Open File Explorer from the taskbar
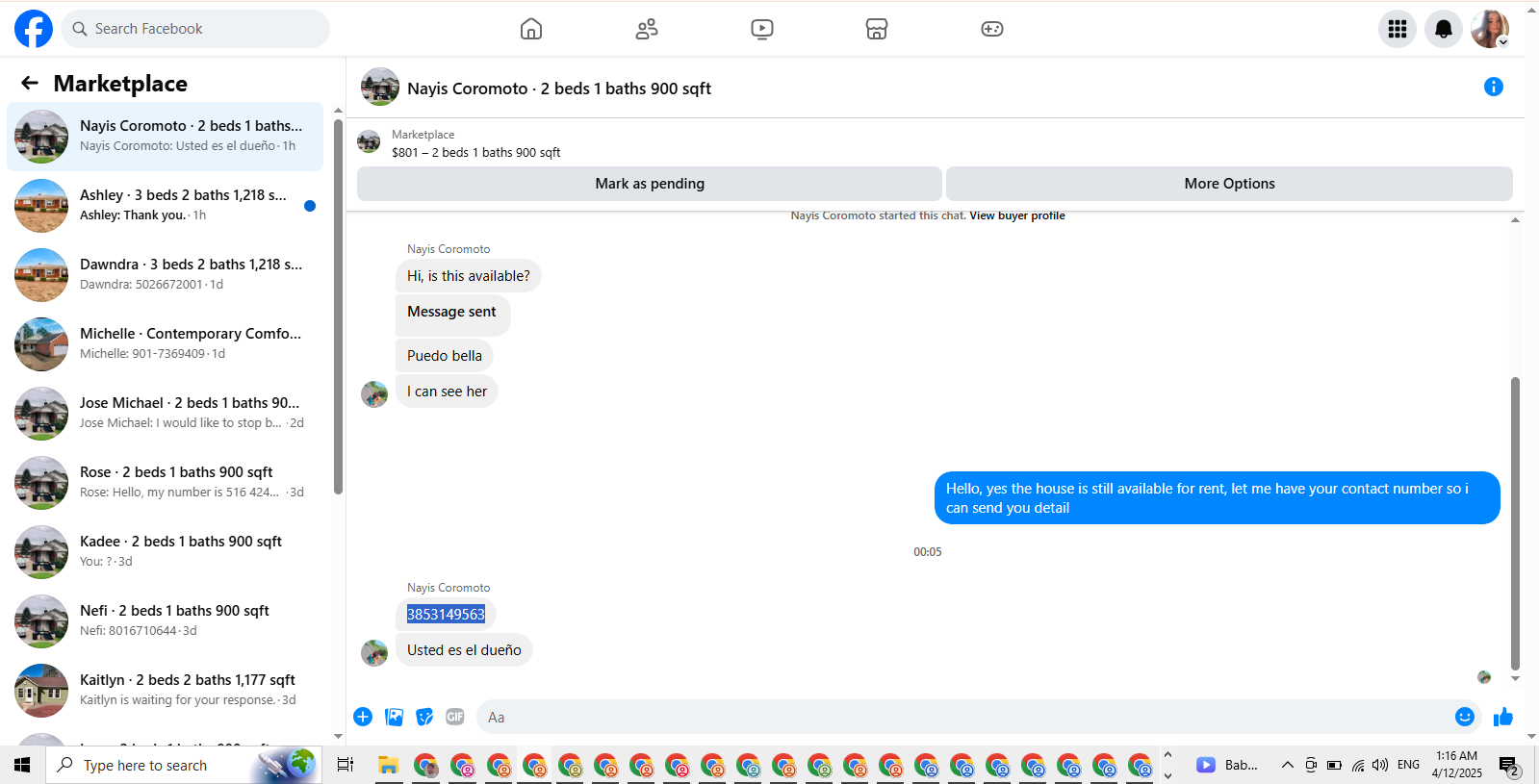1539x784 pixels. point(389,765)
